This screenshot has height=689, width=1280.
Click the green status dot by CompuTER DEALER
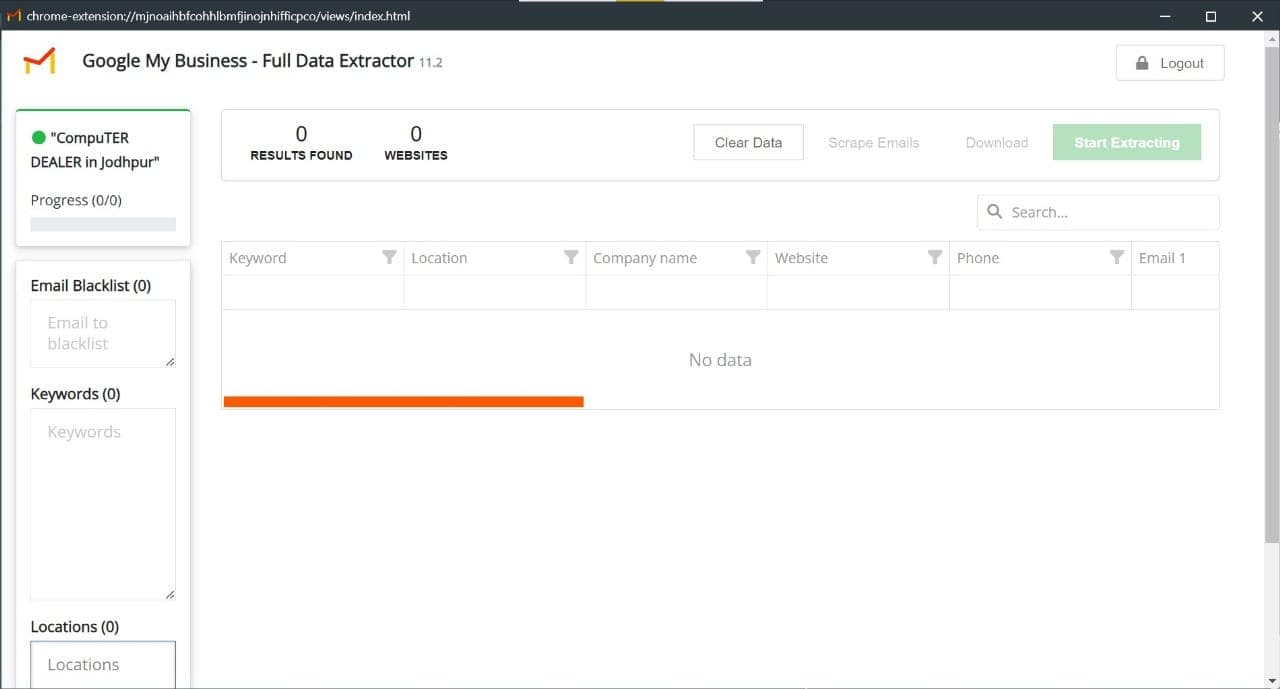tap(39, 138)
